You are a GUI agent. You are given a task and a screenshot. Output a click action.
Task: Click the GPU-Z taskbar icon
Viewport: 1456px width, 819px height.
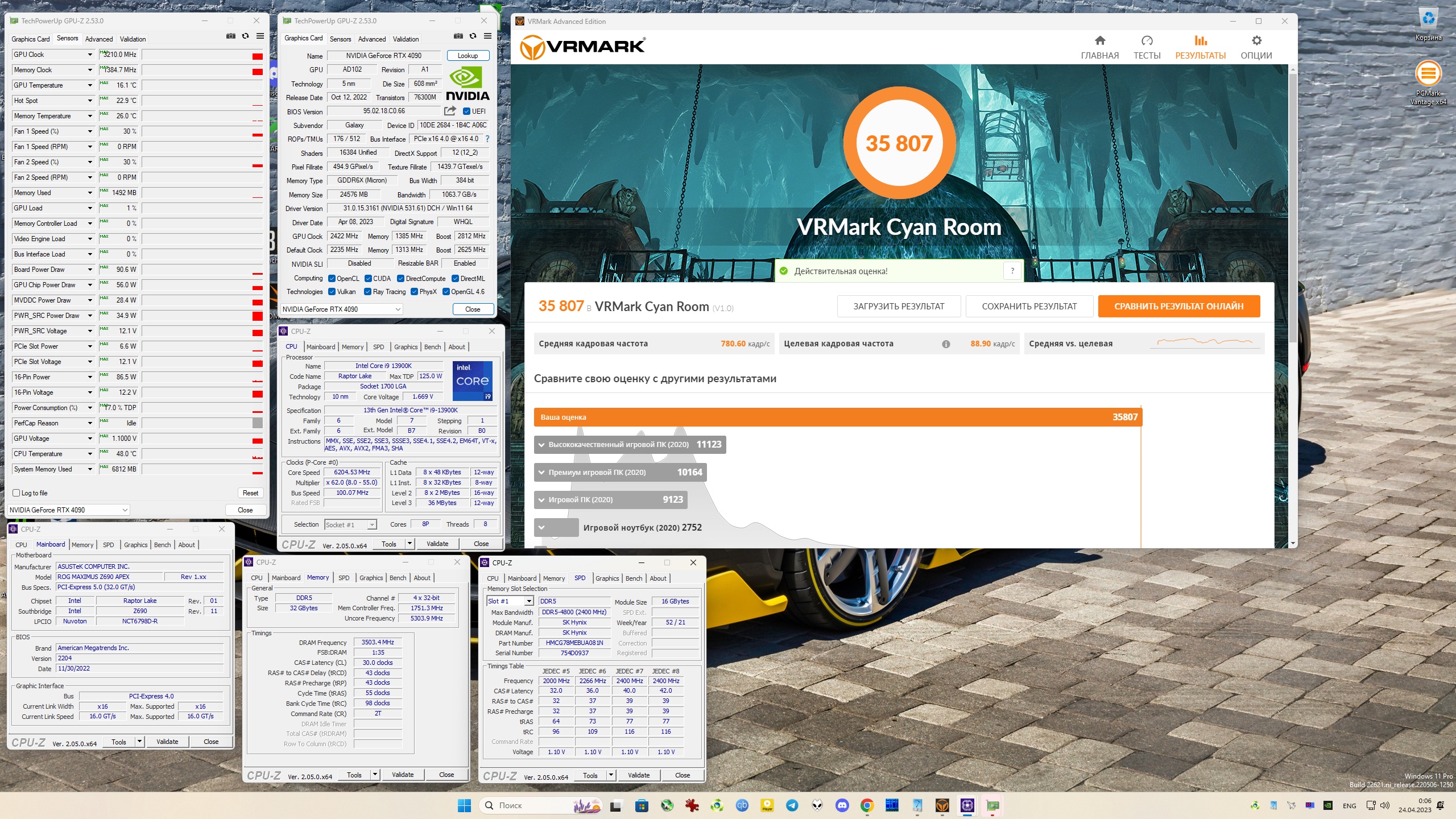(x=992, y=805)
